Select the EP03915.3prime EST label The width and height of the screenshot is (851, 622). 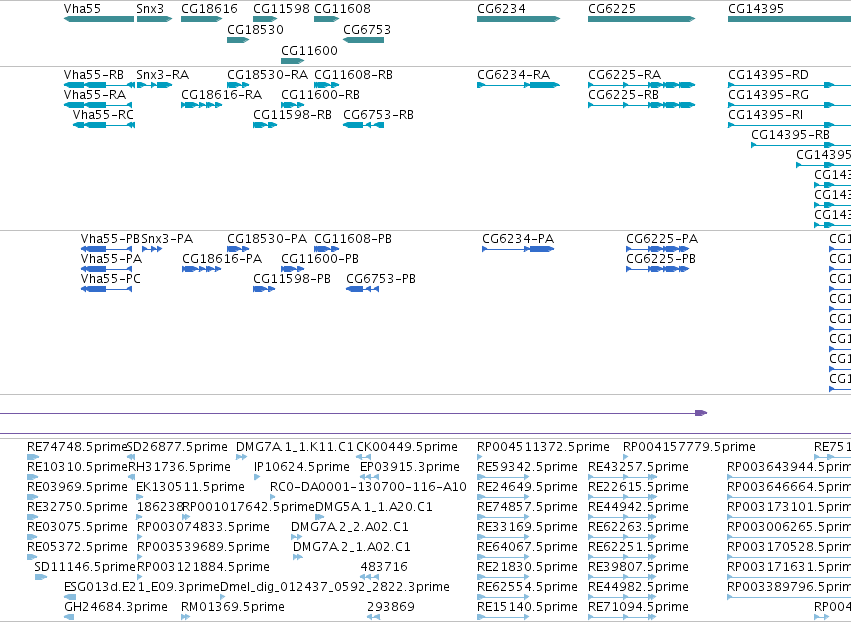point(410,467)
